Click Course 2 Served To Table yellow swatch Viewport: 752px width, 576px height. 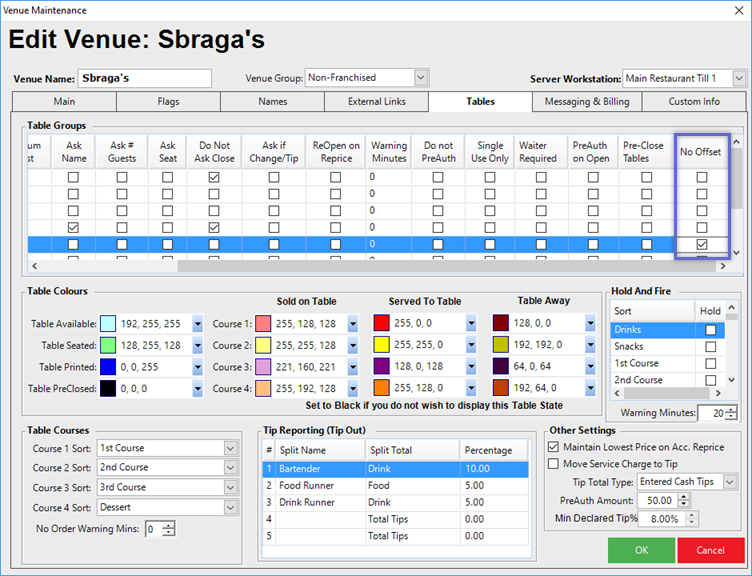[x=381, y=345]
